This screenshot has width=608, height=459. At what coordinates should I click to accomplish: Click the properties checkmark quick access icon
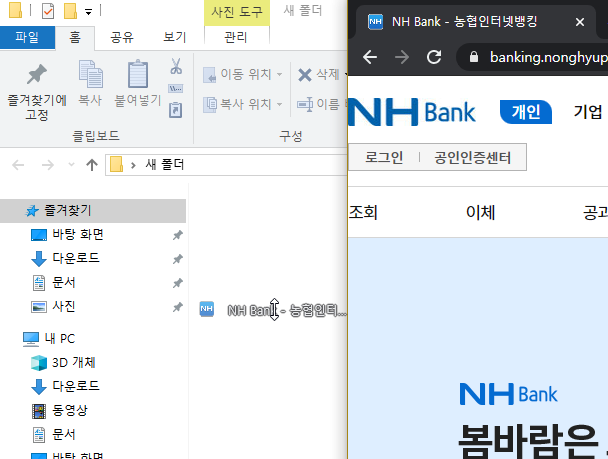(48, 11)
